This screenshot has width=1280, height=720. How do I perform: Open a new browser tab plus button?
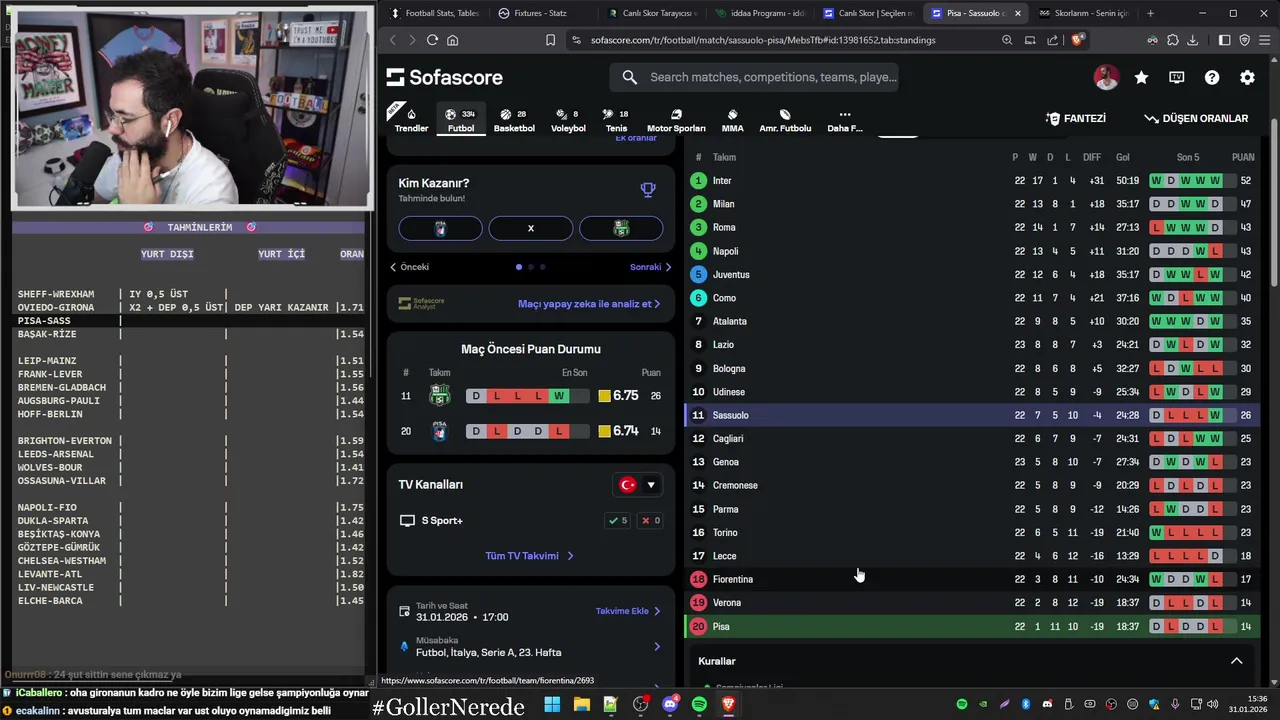[x=1150, y=13]
